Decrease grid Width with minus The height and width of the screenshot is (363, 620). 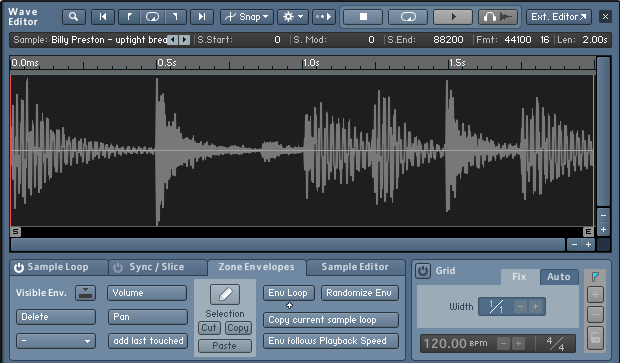[520, 307]
